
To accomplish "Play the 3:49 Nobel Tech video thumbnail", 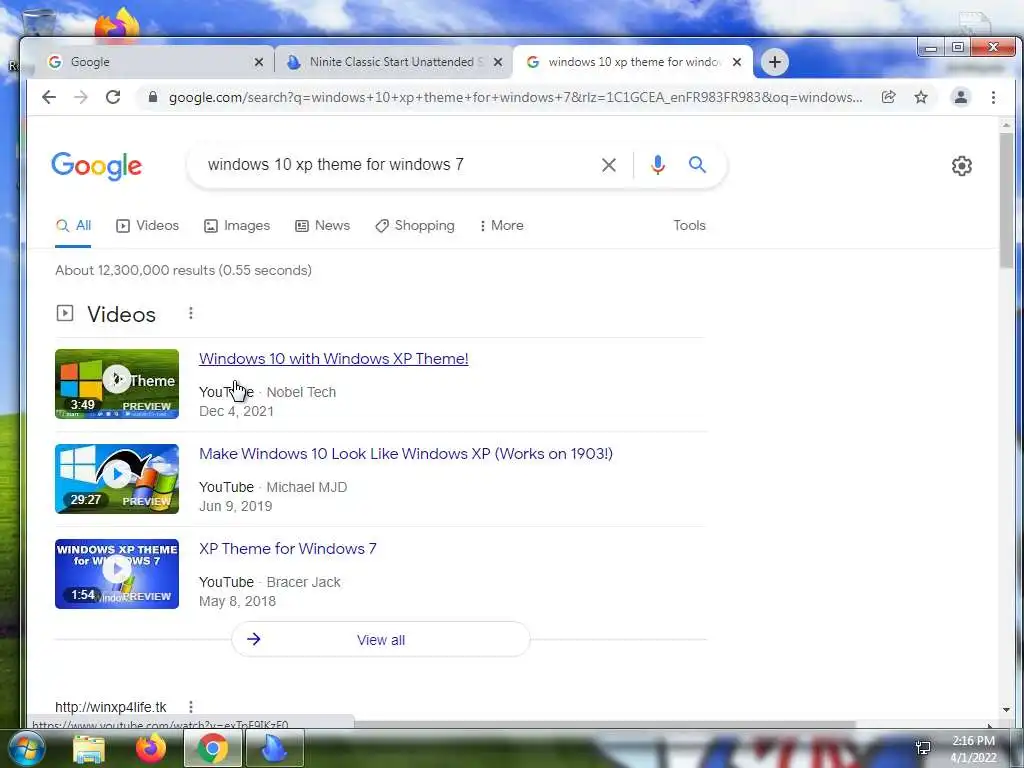I will click(117, 384).
